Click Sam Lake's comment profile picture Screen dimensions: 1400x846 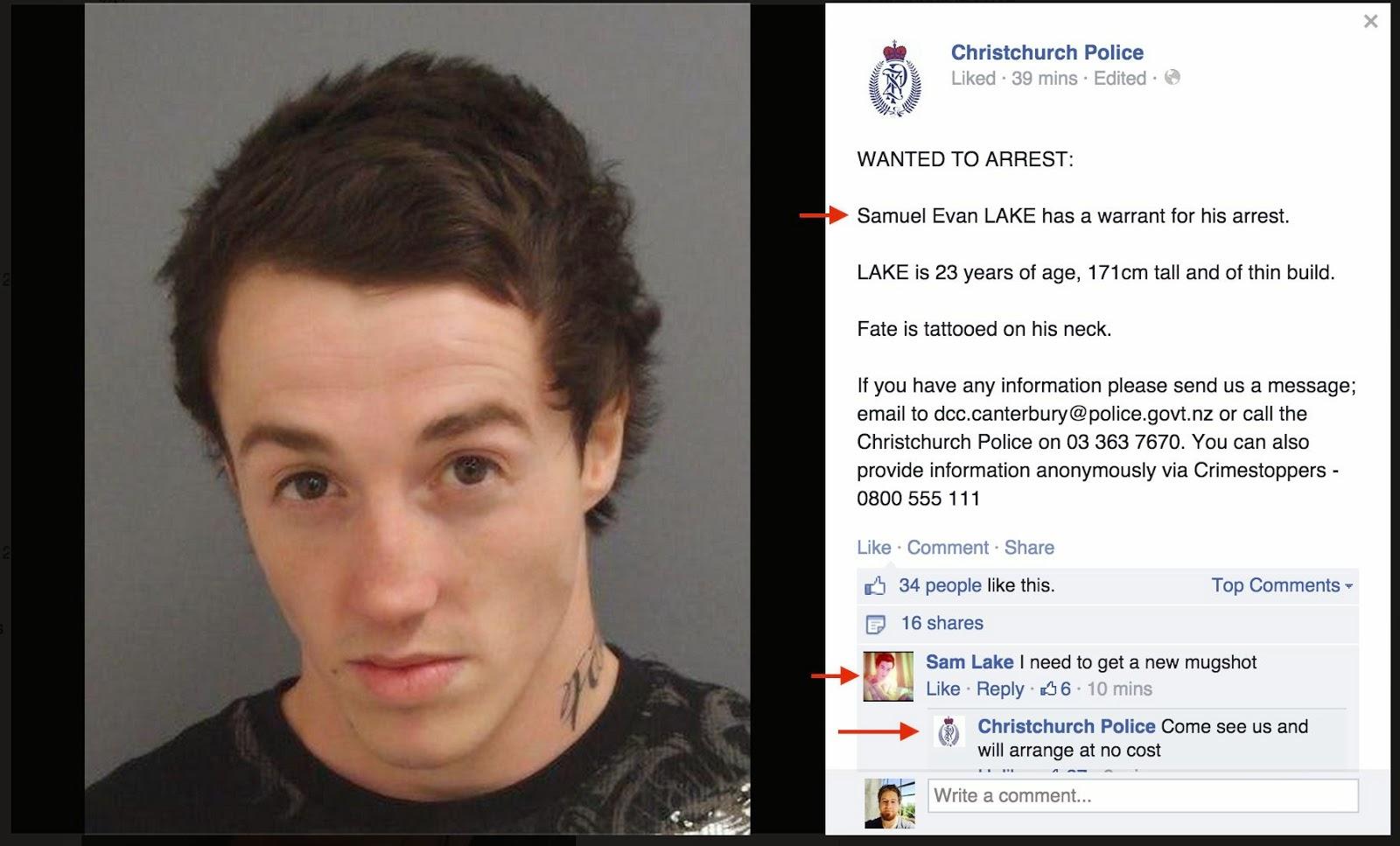(888, 676)
